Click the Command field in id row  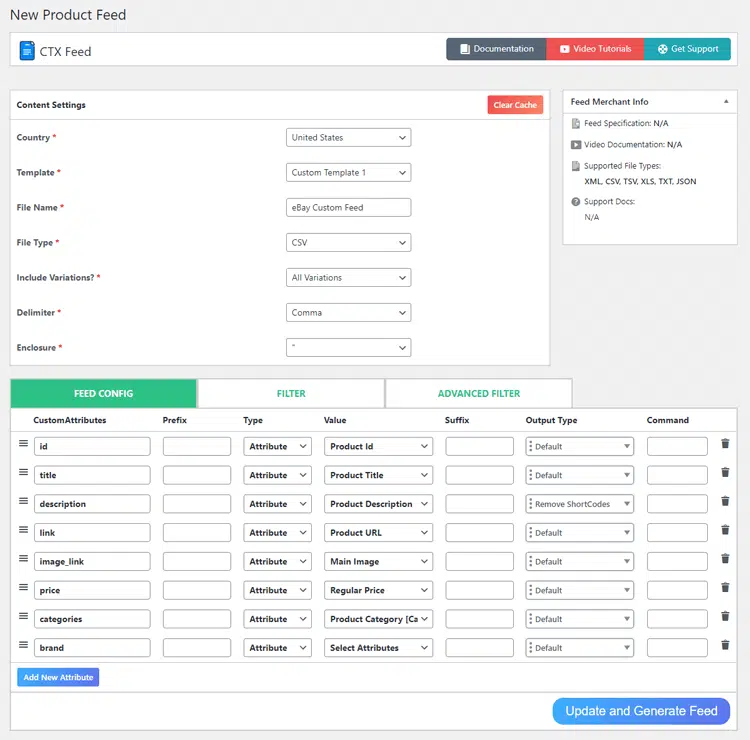(x=677, y=446)
